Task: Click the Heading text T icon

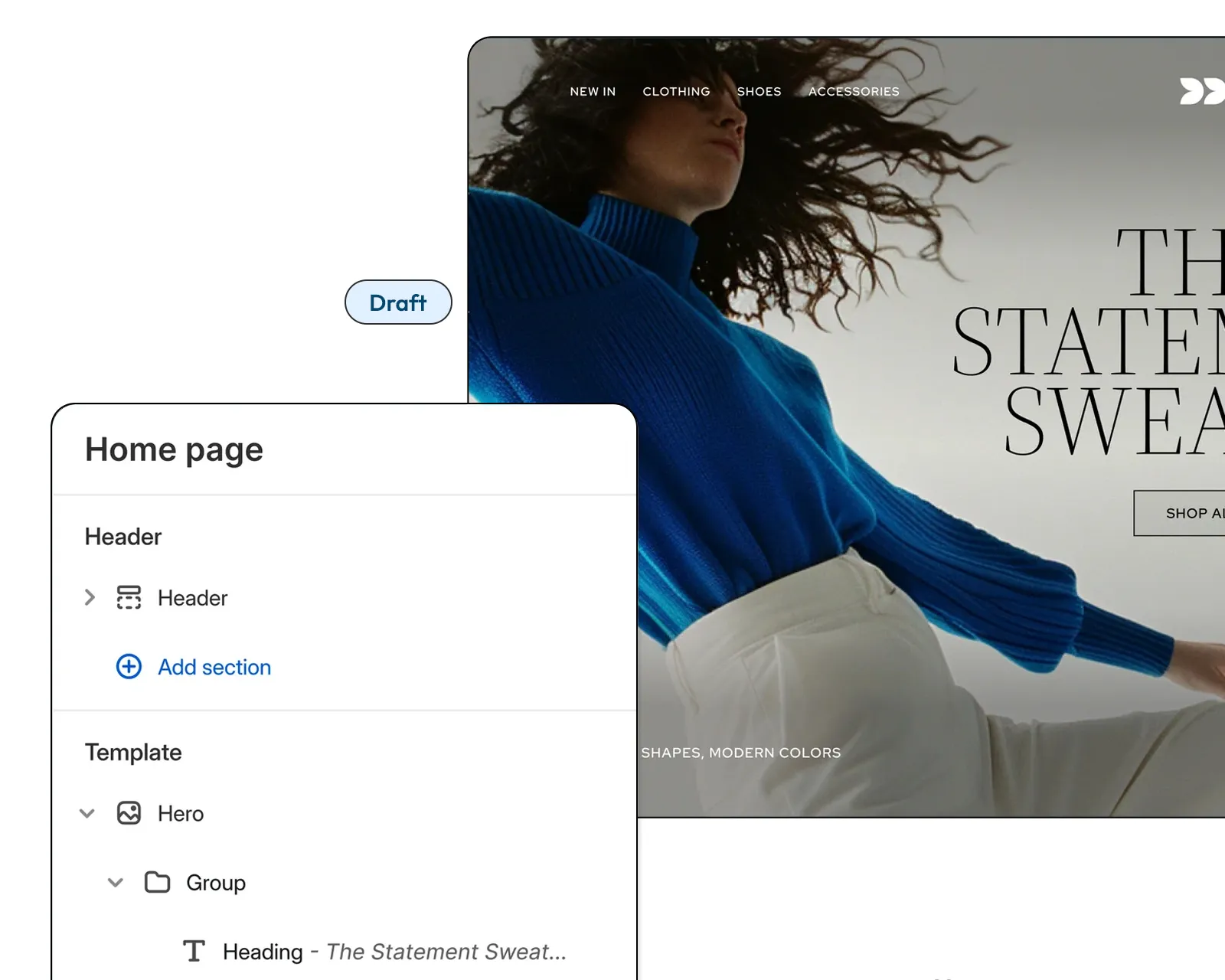Action: [194, 951]
